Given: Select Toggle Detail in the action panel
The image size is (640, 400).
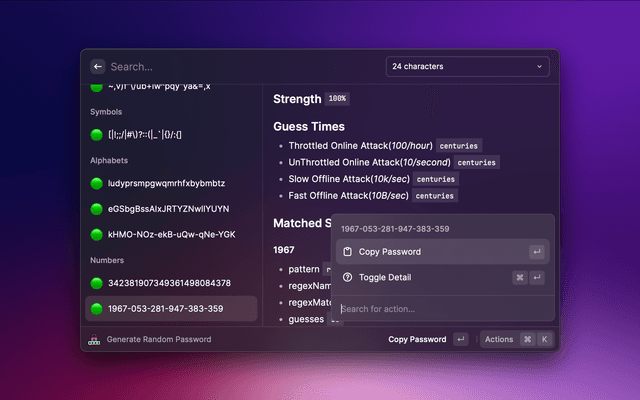Looking at the screenshot, I should [x=385, y=277].
